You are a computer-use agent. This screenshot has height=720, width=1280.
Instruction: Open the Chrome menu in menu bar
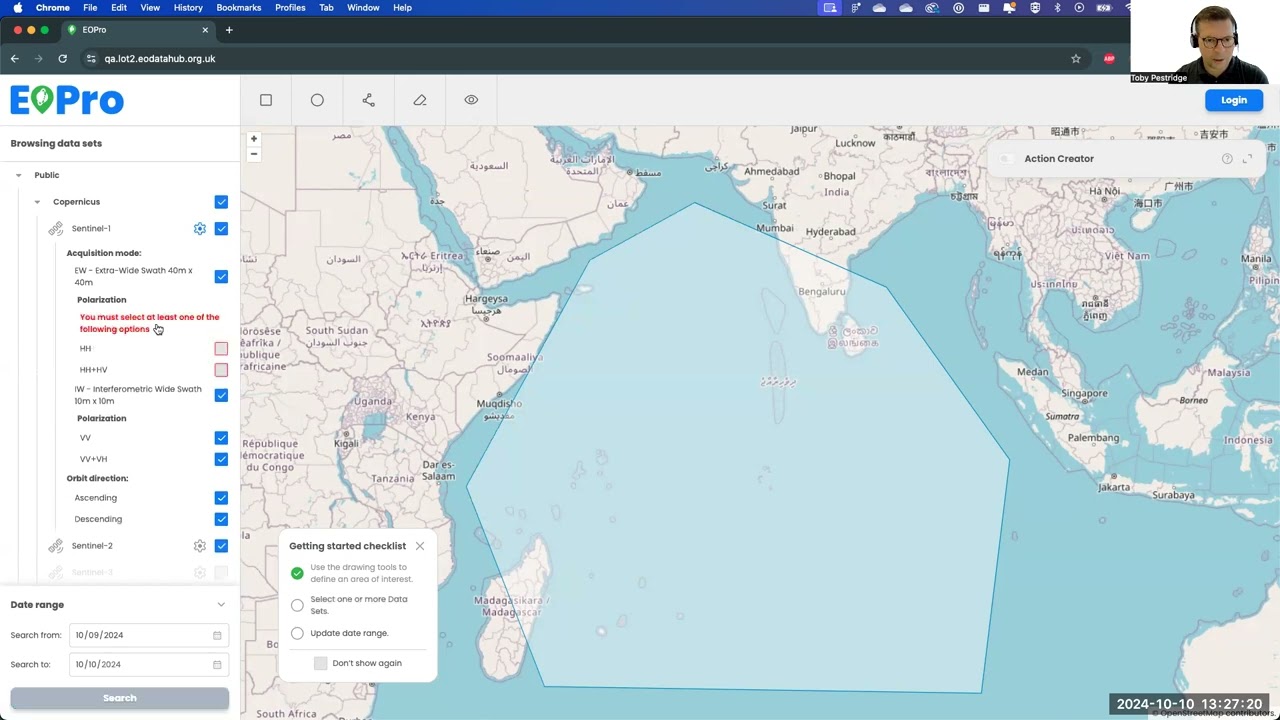[53, 8]
